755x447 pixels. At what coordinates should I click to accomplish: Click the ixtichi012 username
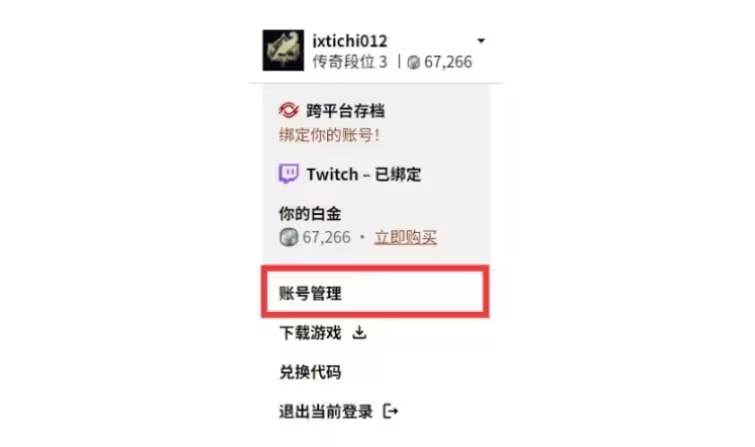point(350,41)
